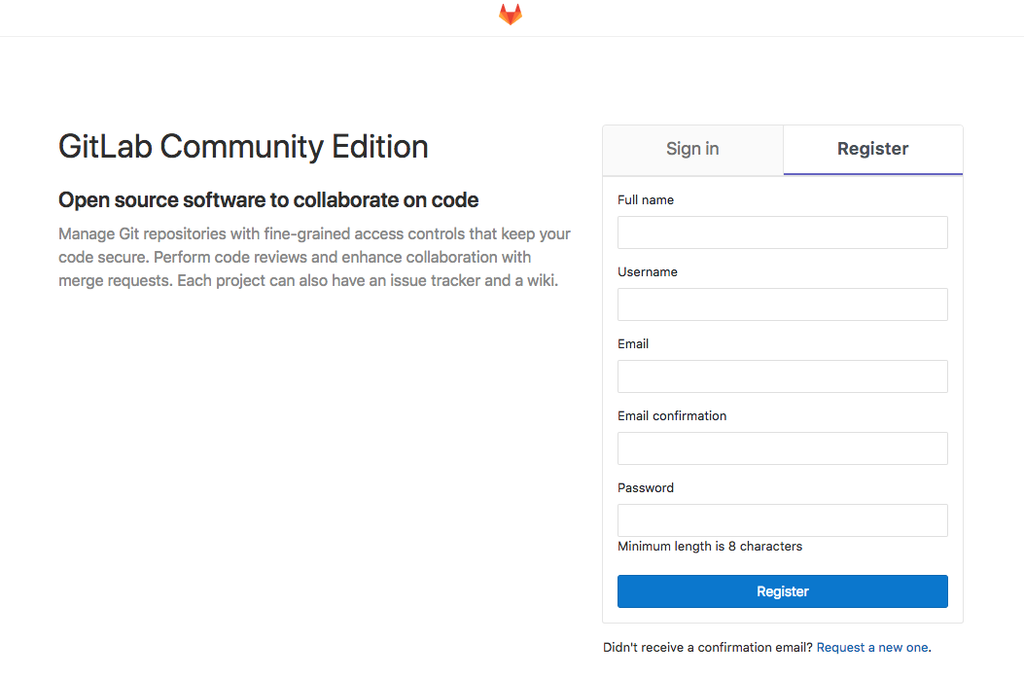Viewport: 1024px width, 678px height.
Task: Click 'Open source software to collaborate on code' subheading
Action: coord(268,200)
